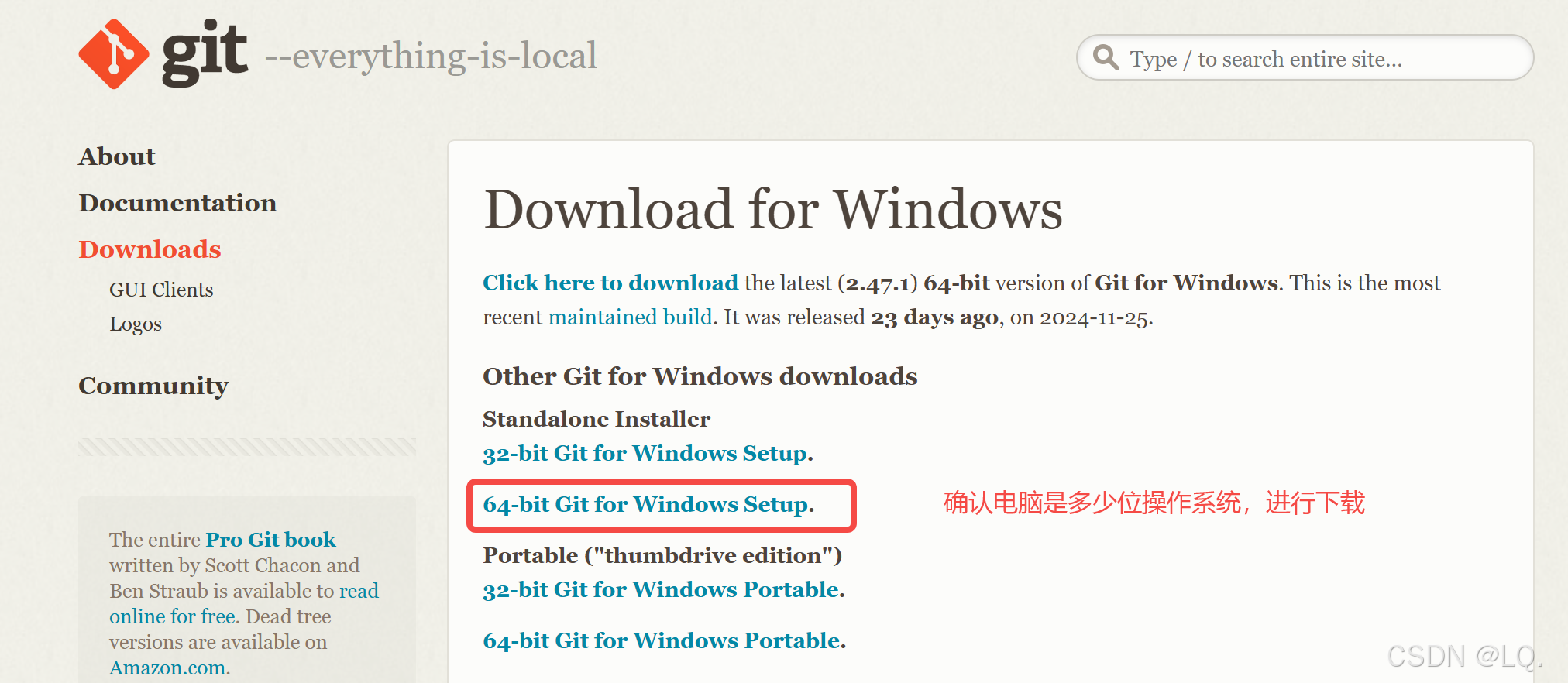1568x683 pixels.
Task: Click the "Standalone Installer" heading
Action: tap(597, 419)
